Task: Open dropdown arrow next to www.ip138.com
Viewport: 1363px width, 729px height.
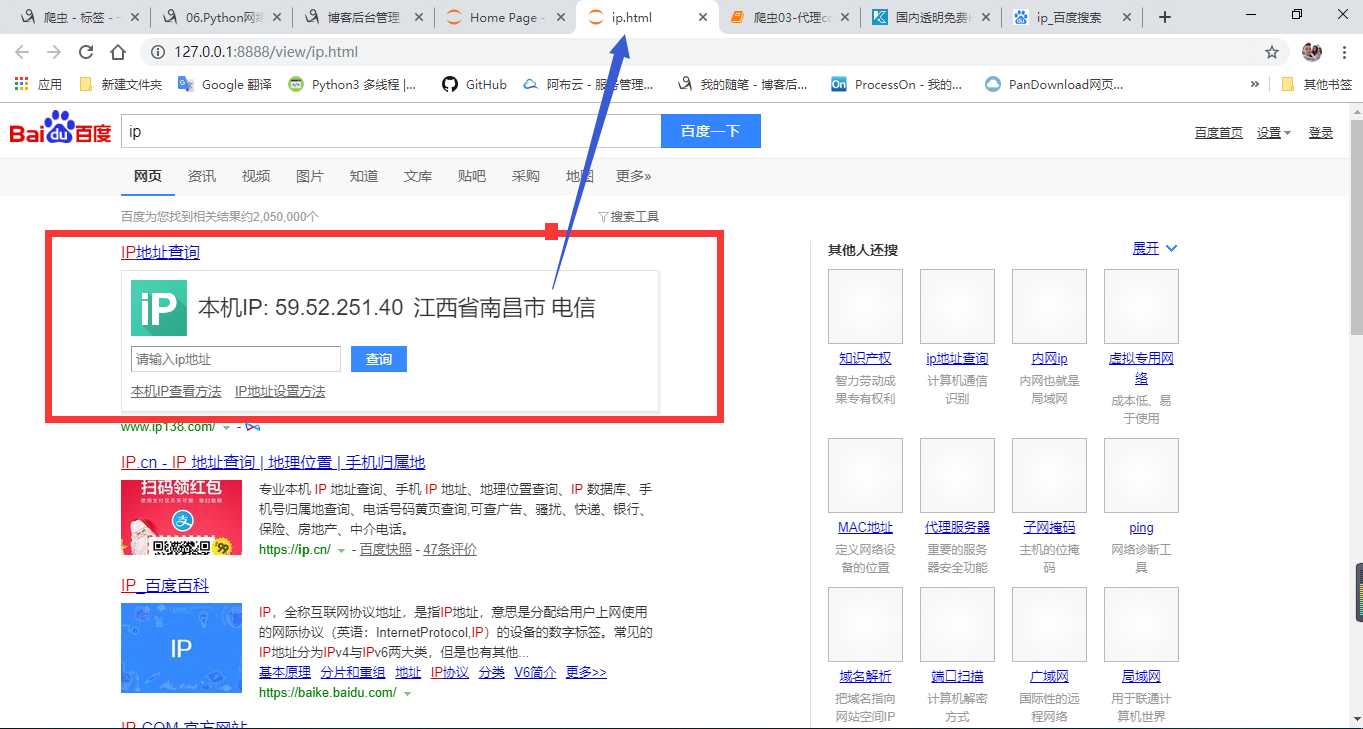Action: [x=227, y=427]
